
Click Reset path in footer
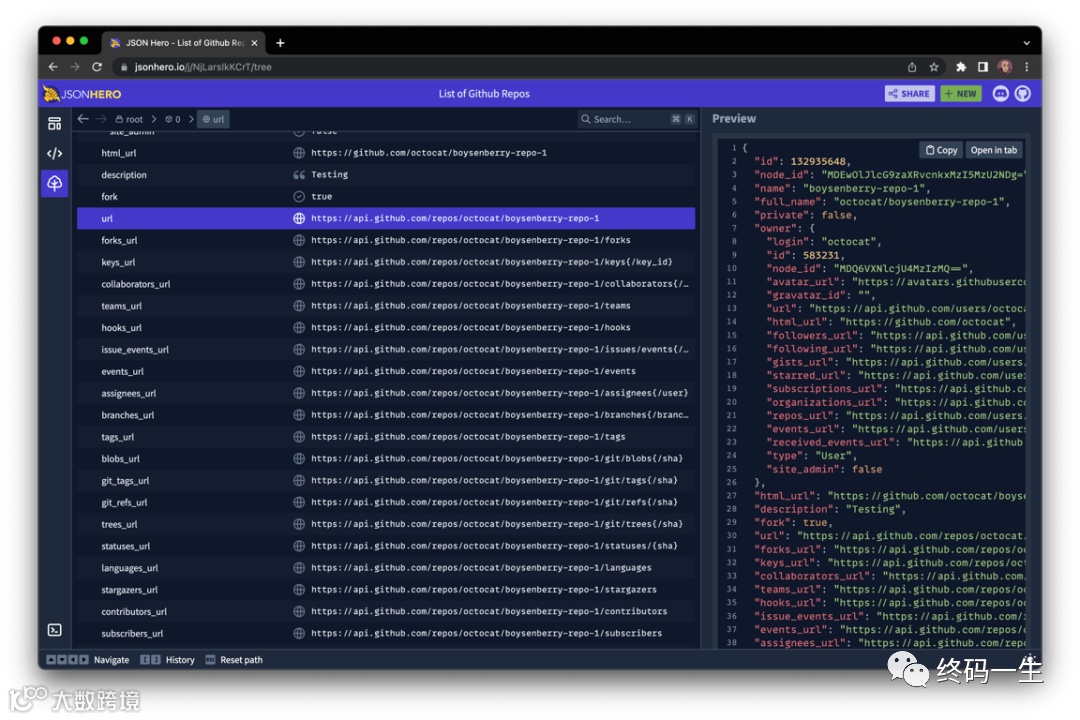click(x=234, y=660)
